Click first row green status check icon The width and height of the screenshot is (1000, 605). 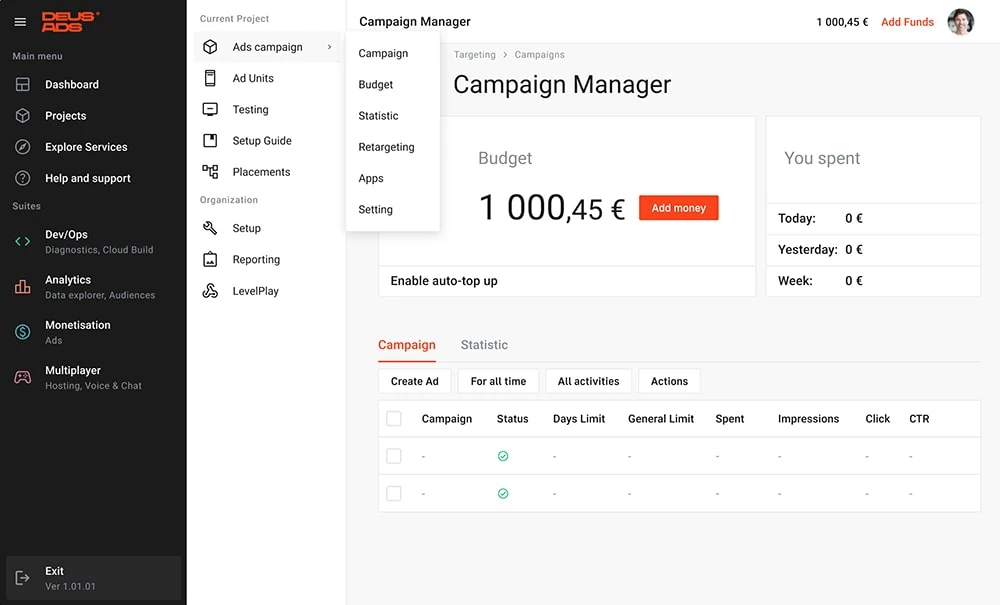[x=503, y=456]
